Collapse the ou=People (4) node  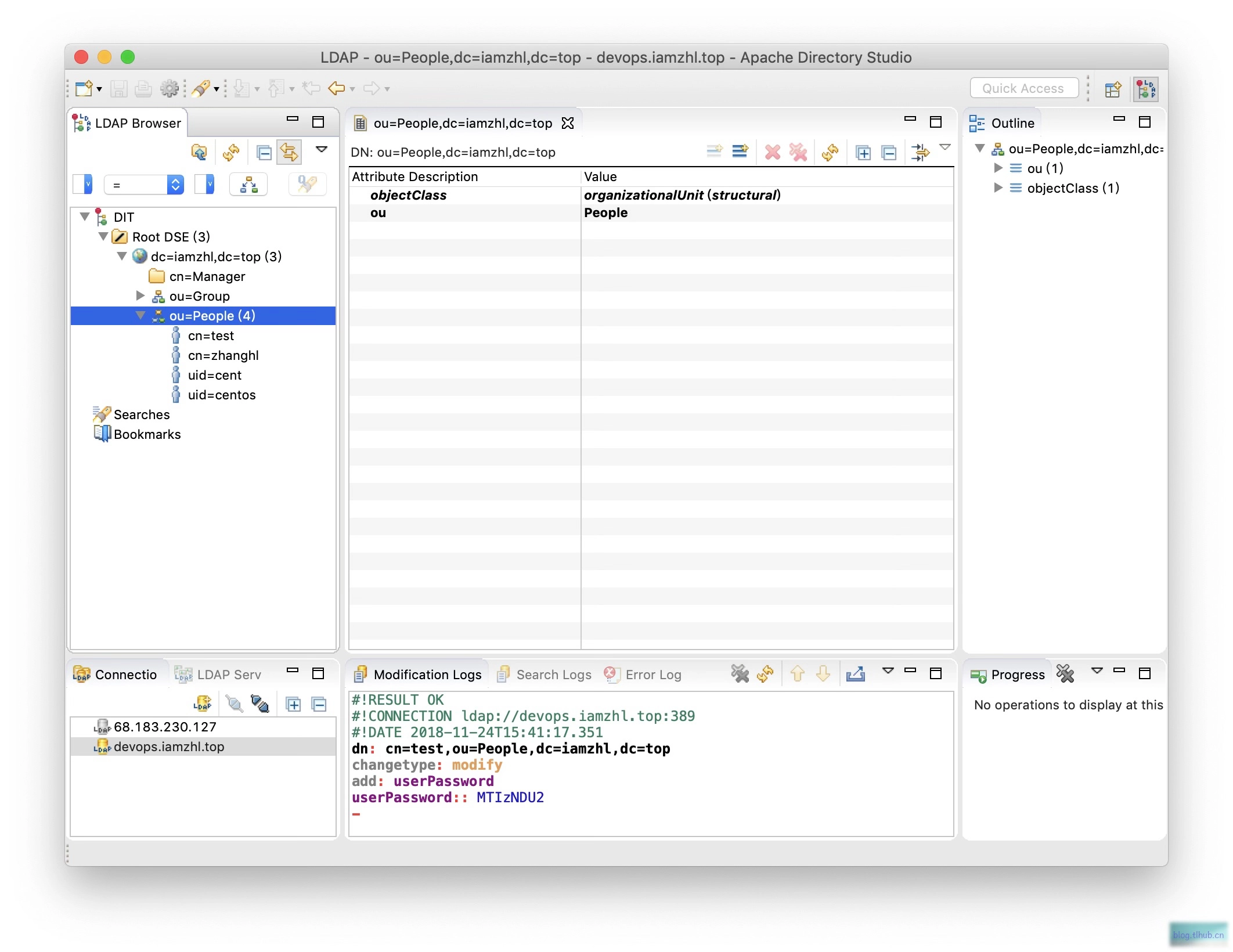point(140,316)
